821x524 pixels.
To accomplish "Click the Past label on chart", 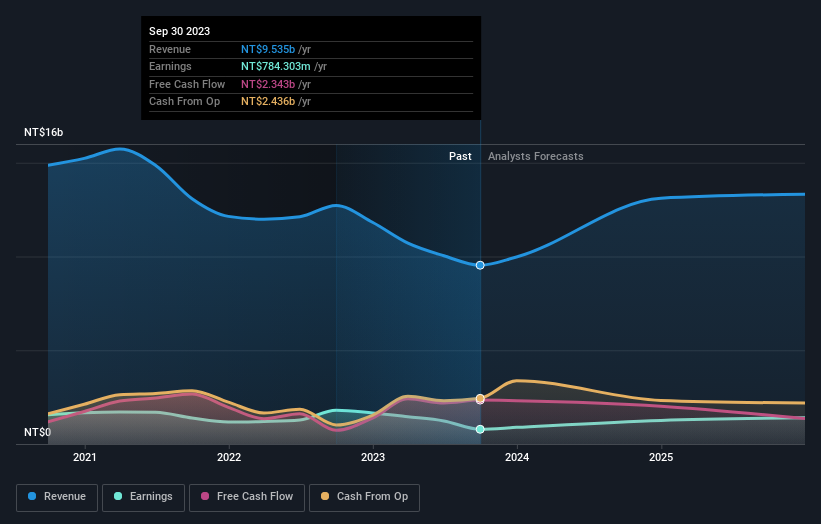I will [460, 157].
